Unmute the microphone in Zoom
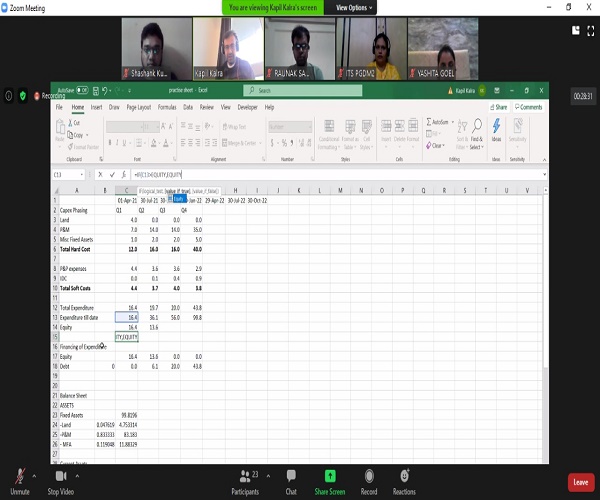The width and height of the screenshot is (600, 500). point(20,481)
